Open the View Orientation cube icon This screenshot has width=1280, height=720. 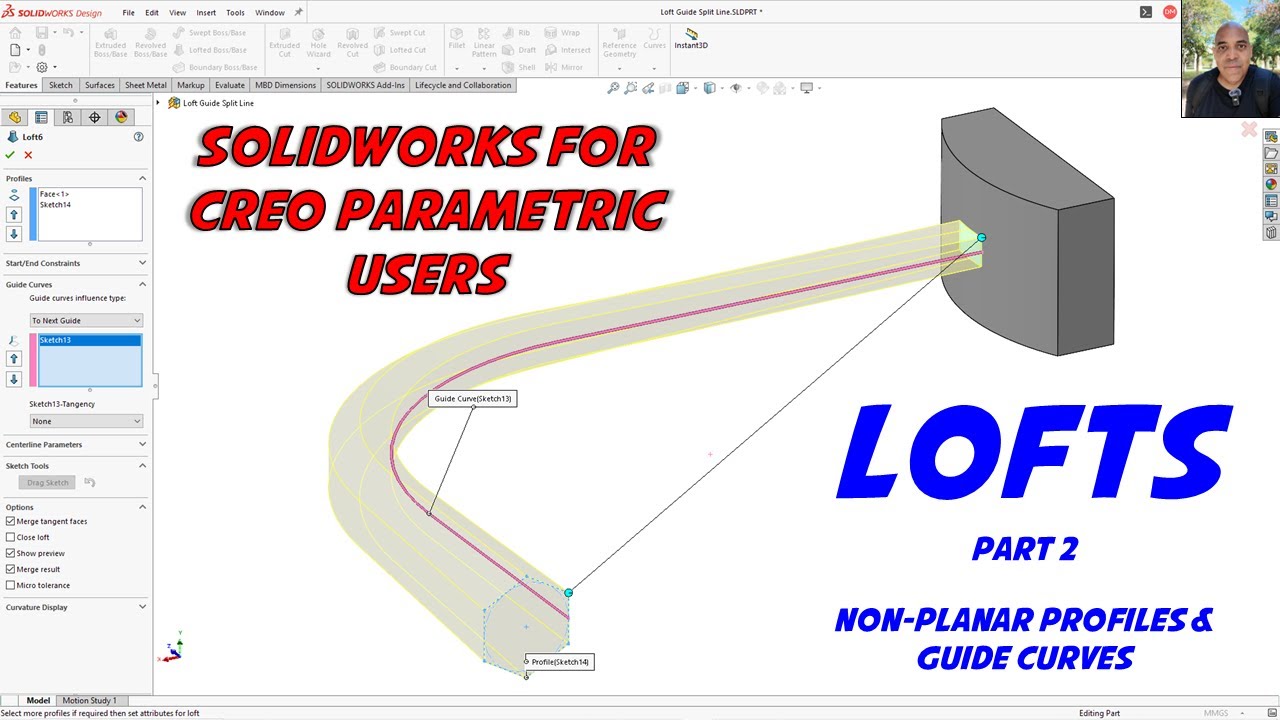pyautogui.click(x=684, y=88)
